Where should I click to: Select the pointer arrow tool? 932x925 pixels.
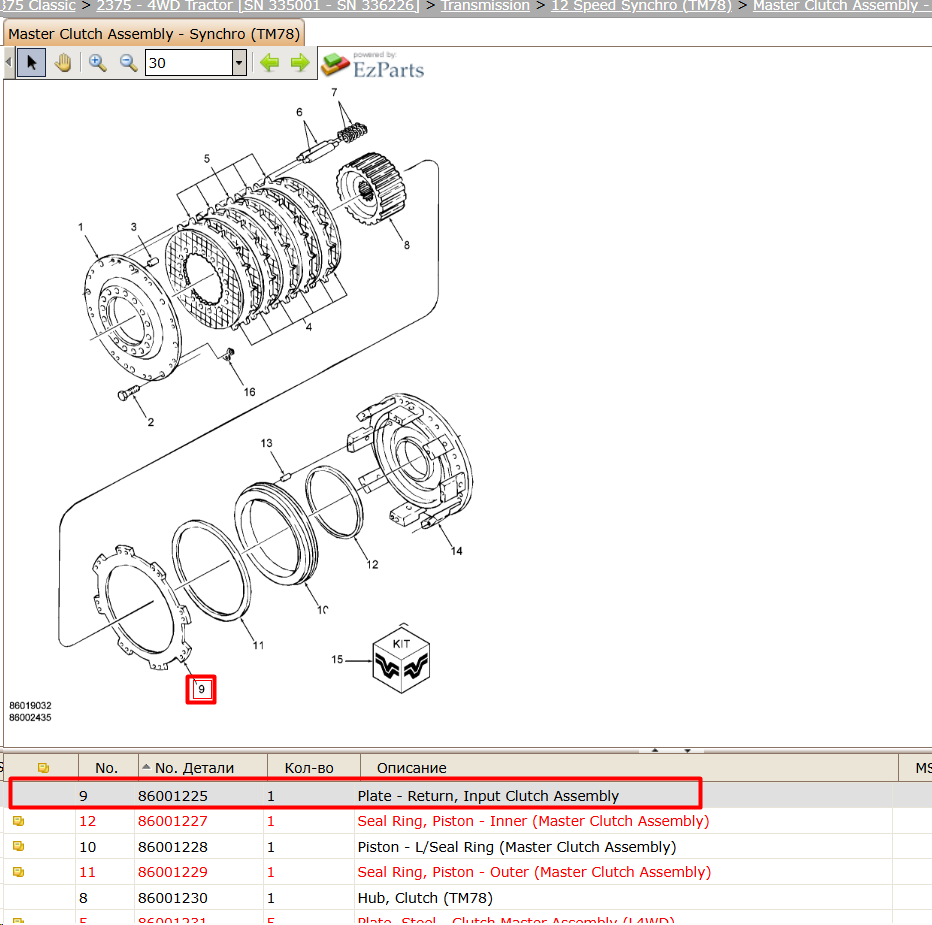[31, 62]
